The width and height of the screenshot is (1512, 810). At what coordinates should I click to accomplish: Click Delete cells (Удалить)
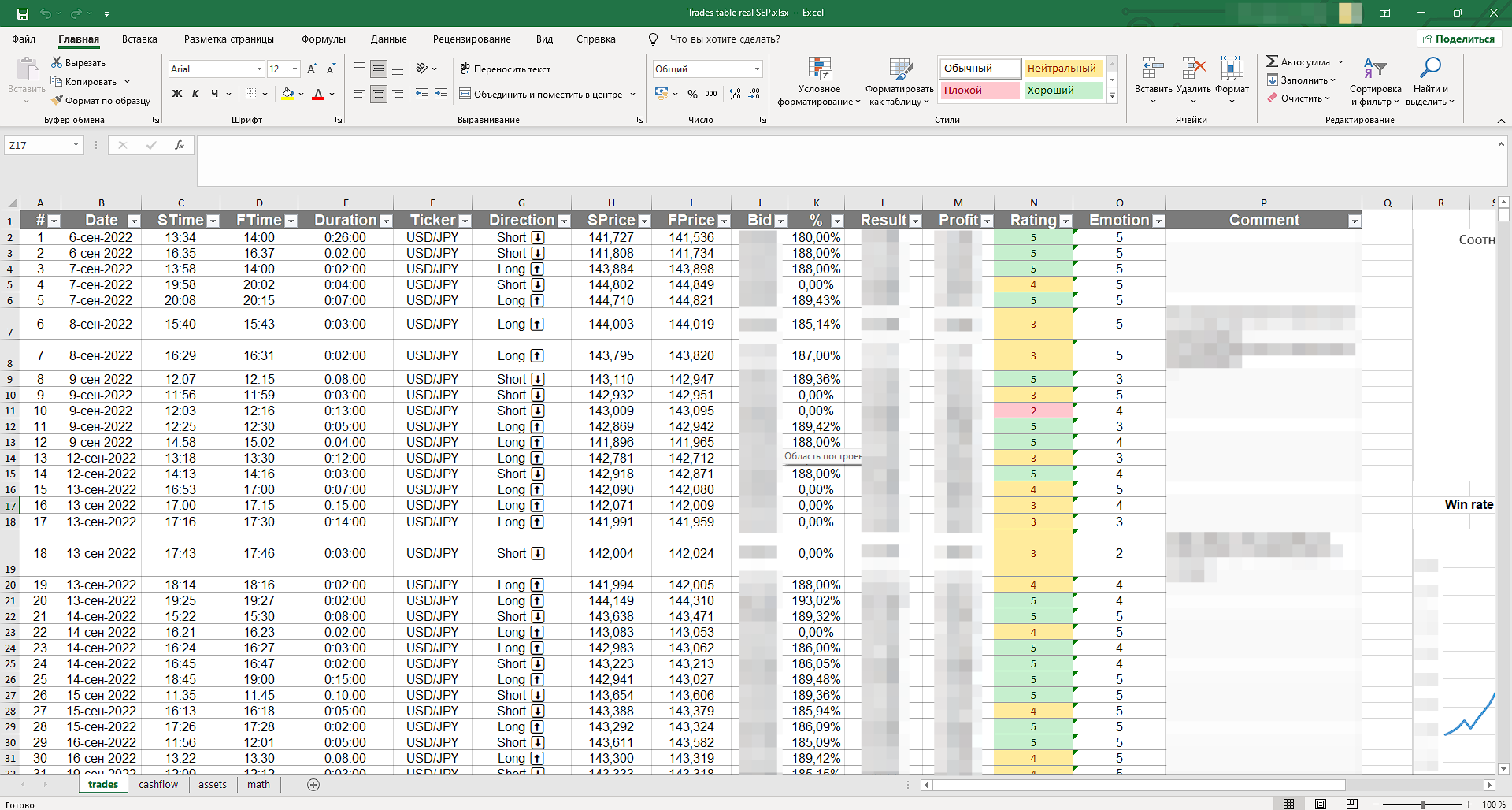1193,81
